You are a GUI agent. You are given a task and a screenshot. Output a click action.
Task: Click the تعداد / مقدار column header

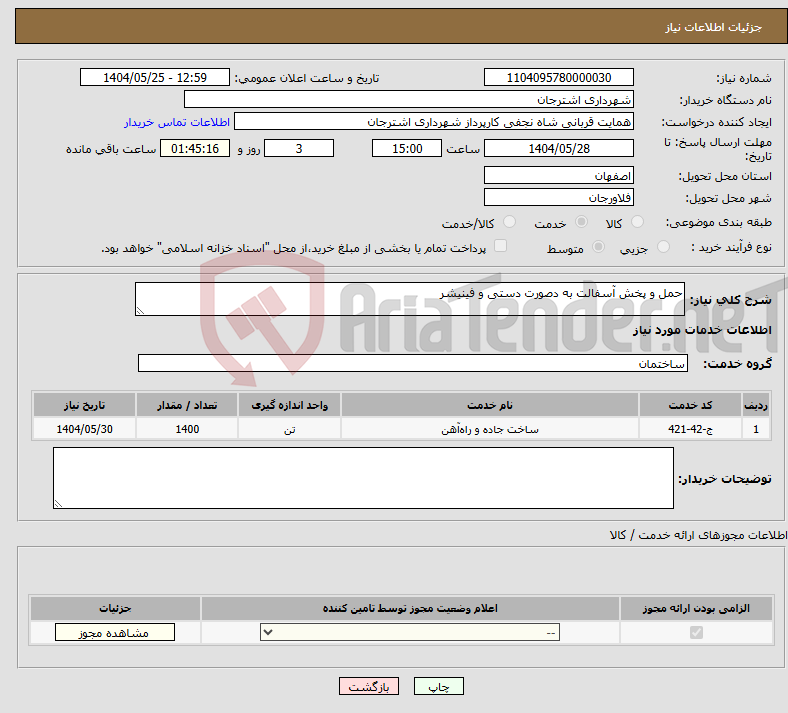(x=187, y=405)
